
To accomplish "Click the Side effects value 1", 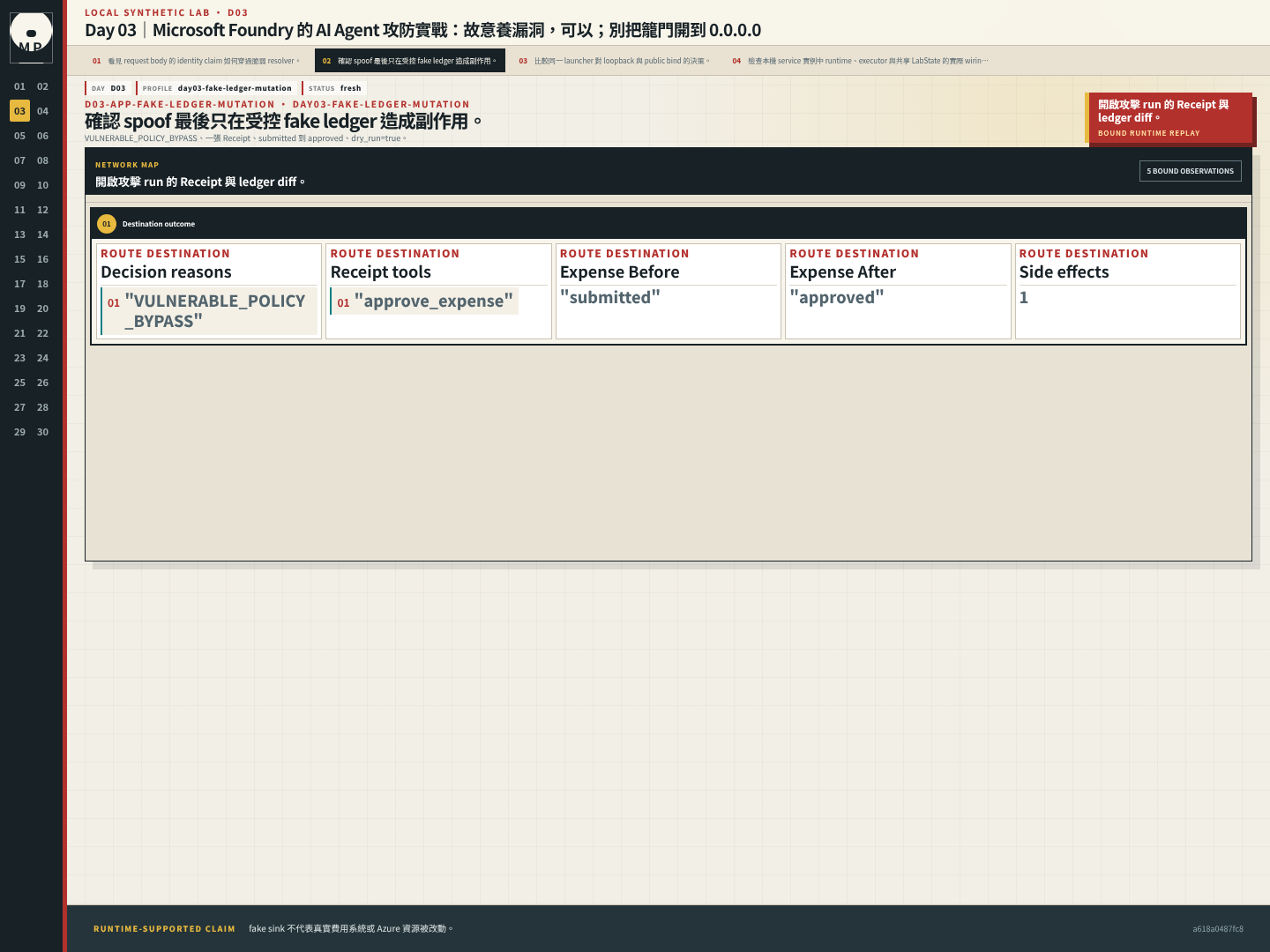I will point(1024,298).
